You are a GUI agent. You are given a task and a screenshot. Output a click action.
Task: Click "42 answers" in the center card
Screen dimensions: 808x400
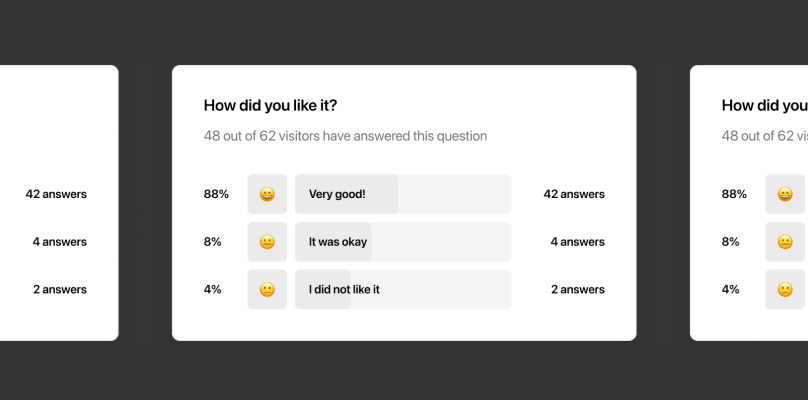[574, 194]
